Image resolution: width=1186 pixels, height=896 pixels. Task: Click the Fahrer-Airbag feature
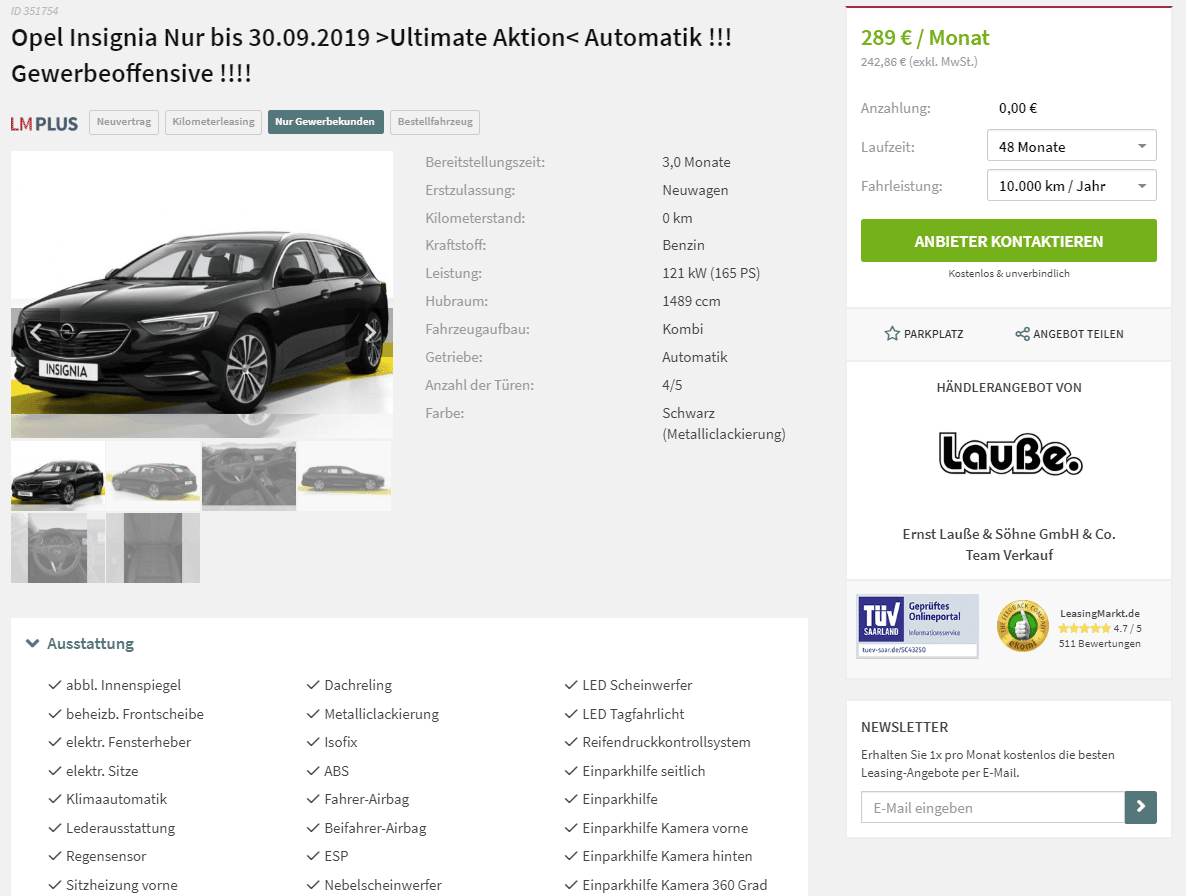[x=366, y=798]
